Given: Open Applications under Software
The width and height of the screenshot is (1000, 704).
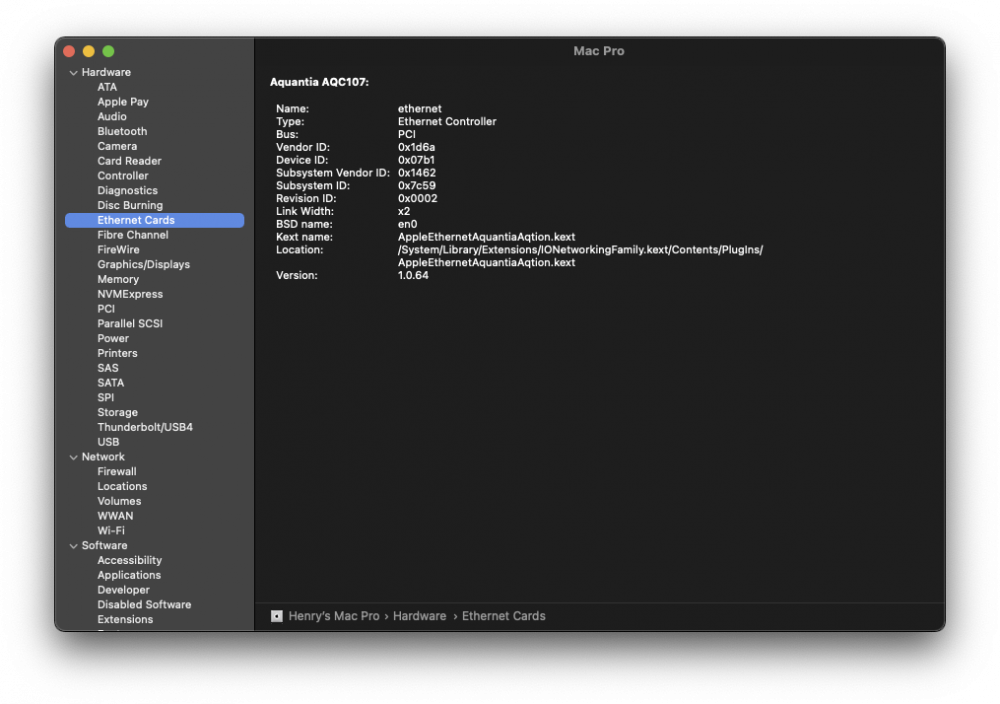Looking at the screenshot, I should tap(129, 575).
